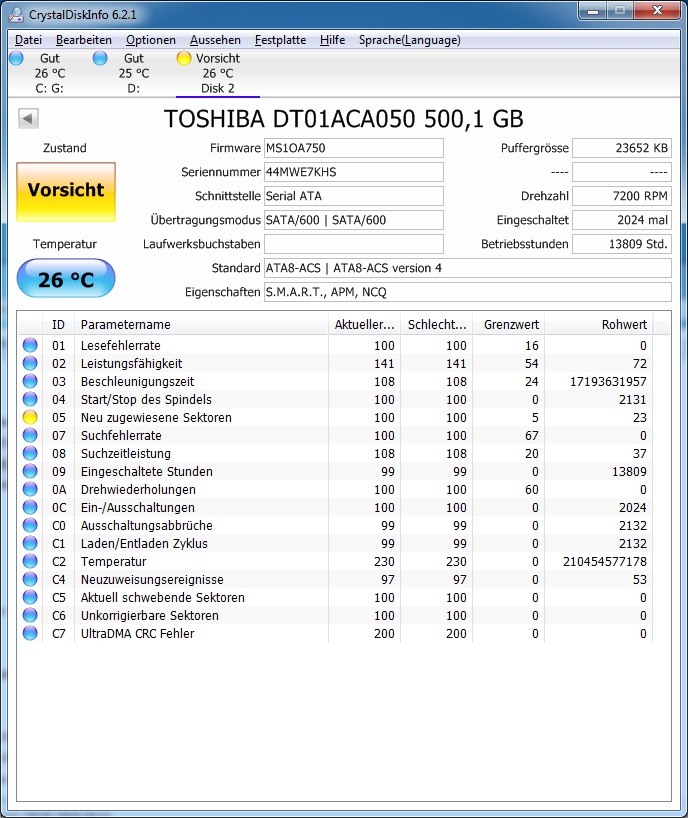Select the blue status orb for C: G:
The width and height of the screenshot is (688, 818).
[x=17, y=58]
